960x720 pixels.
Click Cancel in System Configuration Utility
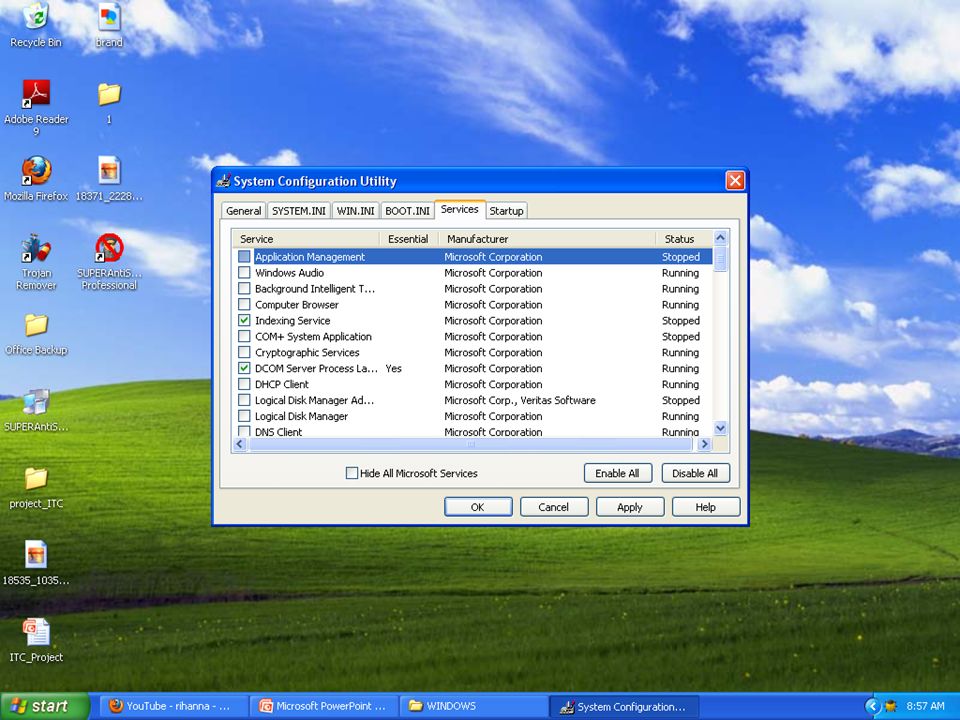coord(553,507)
